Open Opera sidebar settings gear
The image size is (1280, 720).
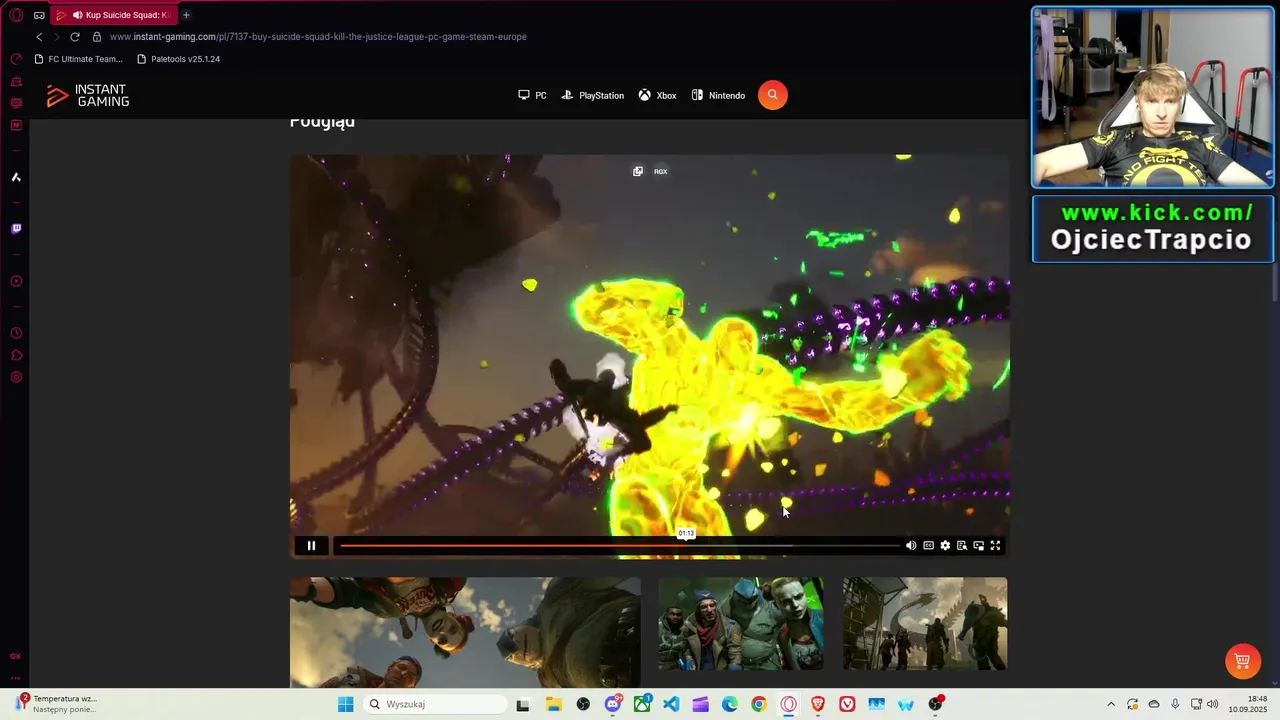click(16, 377)
